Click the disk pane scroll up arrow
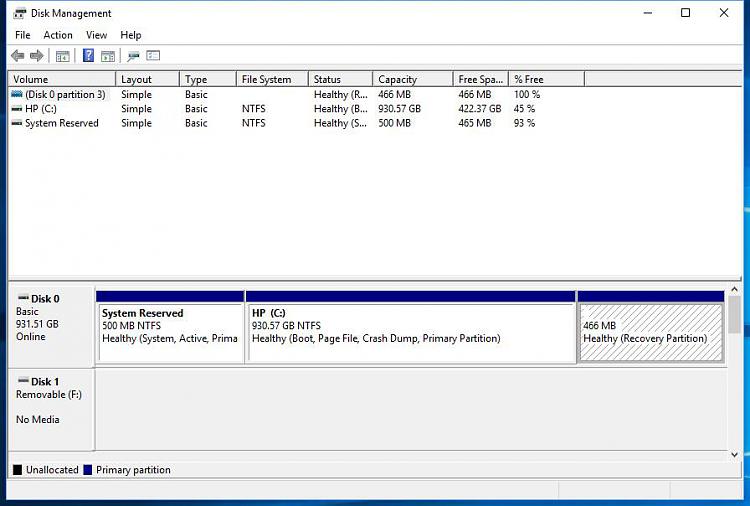 pyautogui.click(x=735, y=289)
